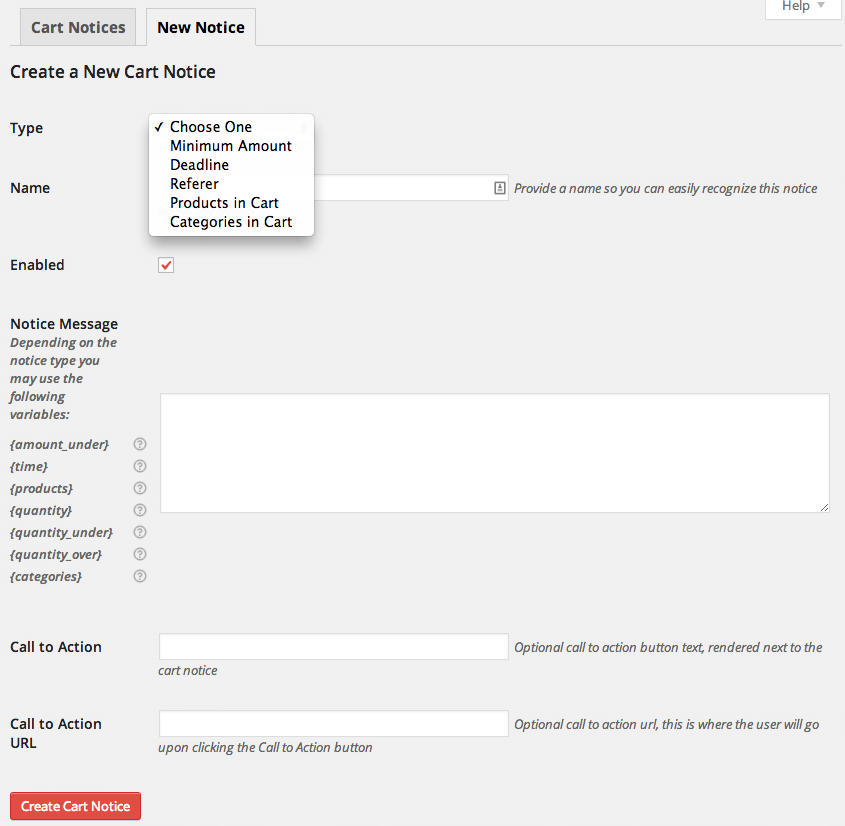Disable the Enabled checkbox
This screenshot has height=826, width=845.
(165, 264)
